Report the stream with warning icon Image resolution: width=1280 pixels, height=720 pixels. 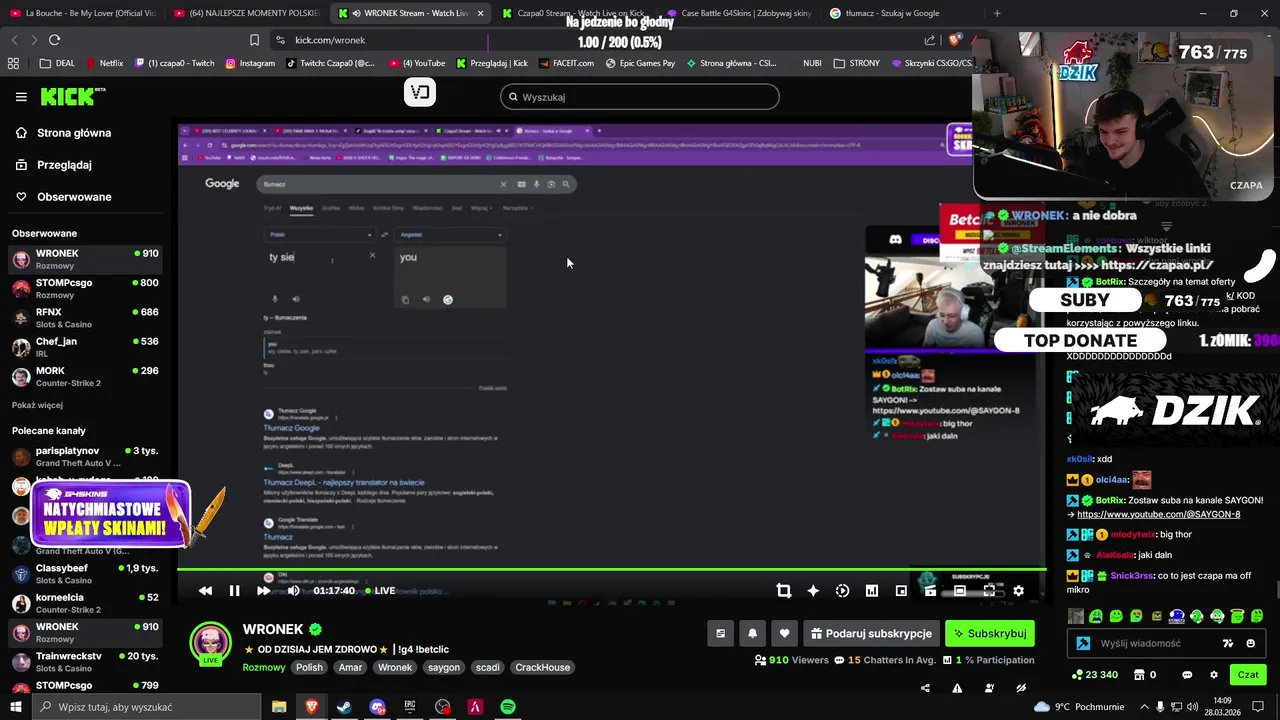click(957, 688)
